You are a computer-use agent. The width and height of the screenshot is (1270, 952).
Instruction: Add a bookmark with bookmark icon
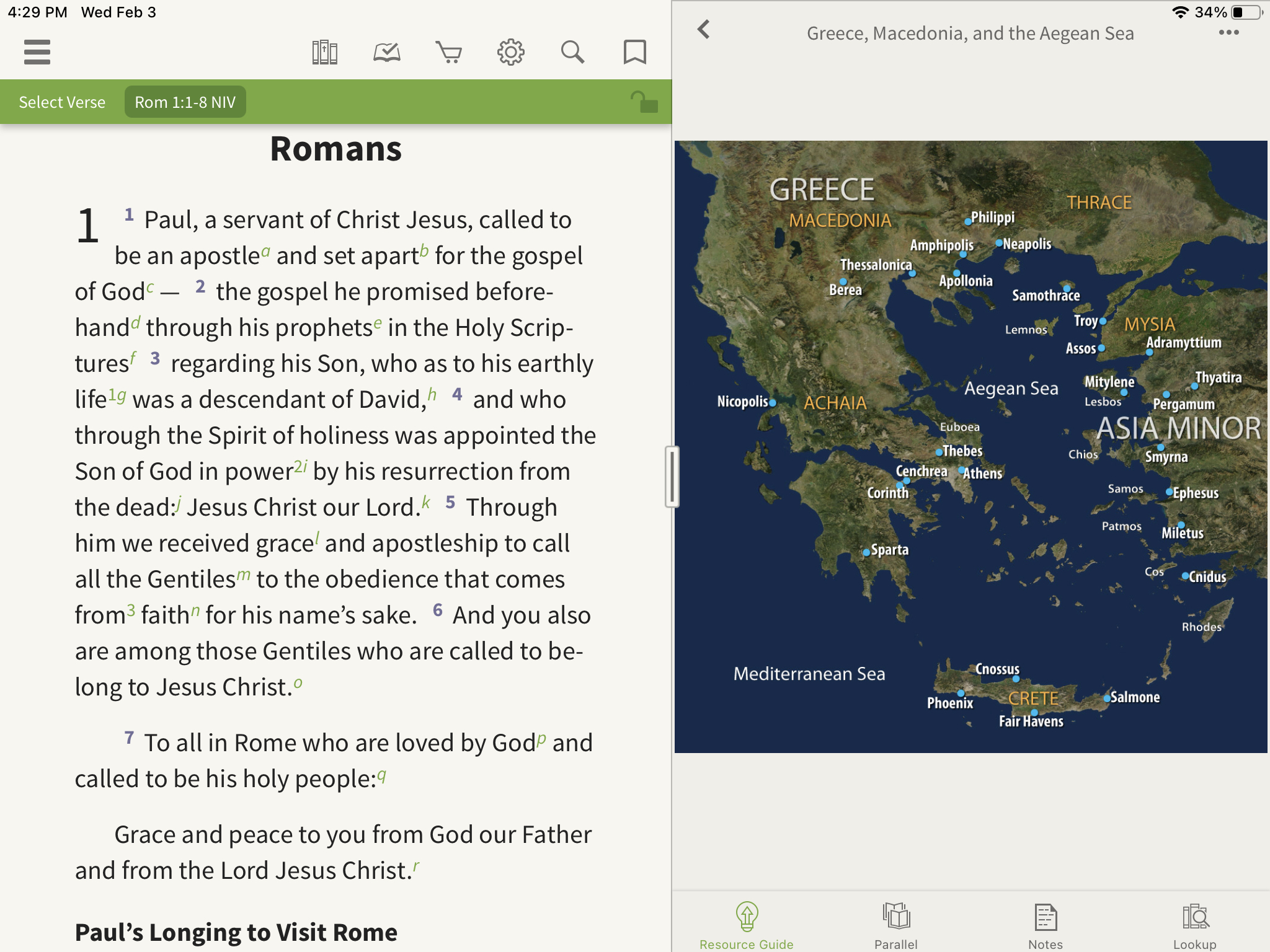click(634, 52)
